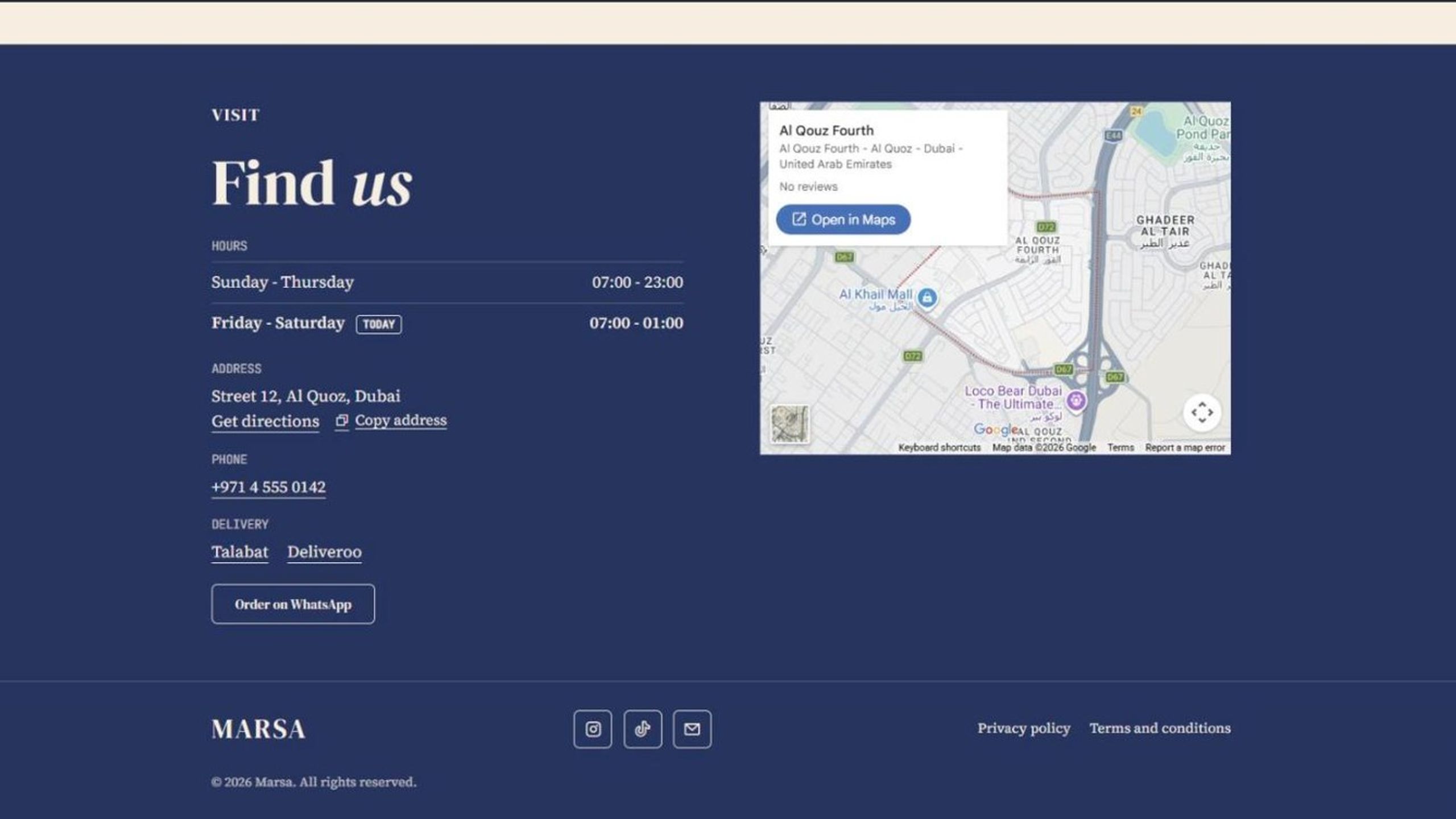Click the 07:00 - 23:00 hours text
Viewport: 1456px width, 819px height.
(638, 282)
